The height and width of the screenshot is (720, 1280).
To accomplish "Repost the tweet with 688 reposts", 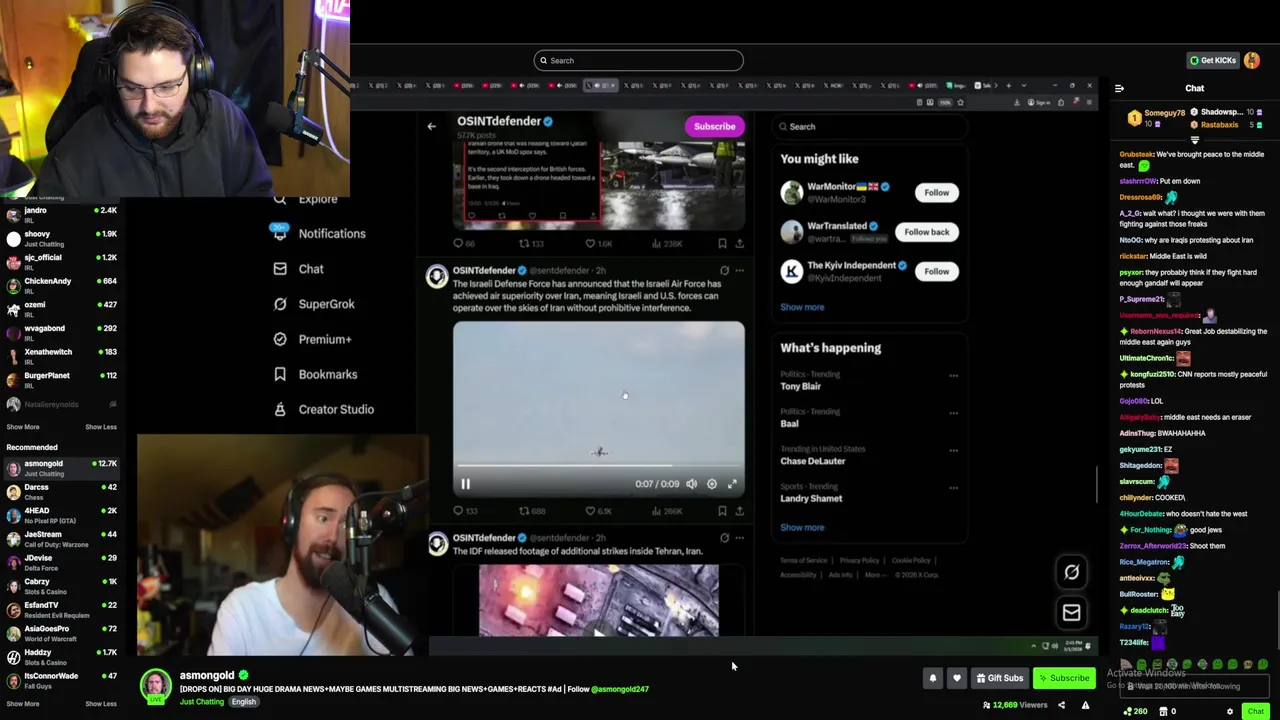I will tap(531, 511).
